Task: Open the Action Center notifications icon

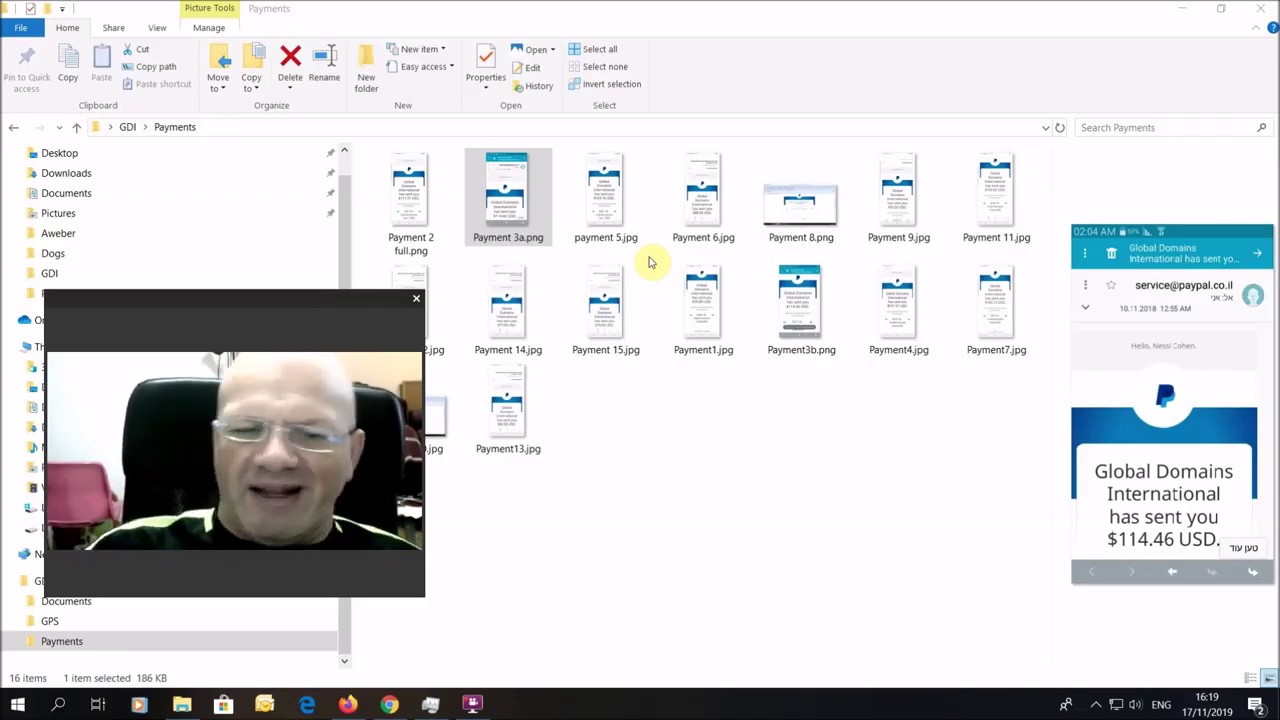Action: (x=1256, y=705)
